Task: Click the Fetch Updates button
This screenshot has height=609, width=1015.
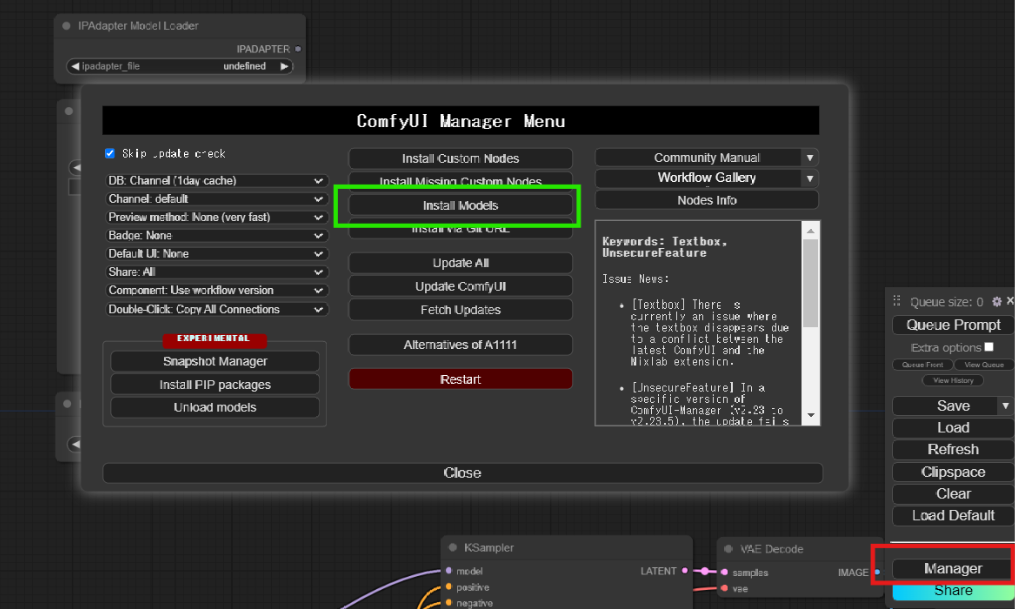Action: point(460,309)
